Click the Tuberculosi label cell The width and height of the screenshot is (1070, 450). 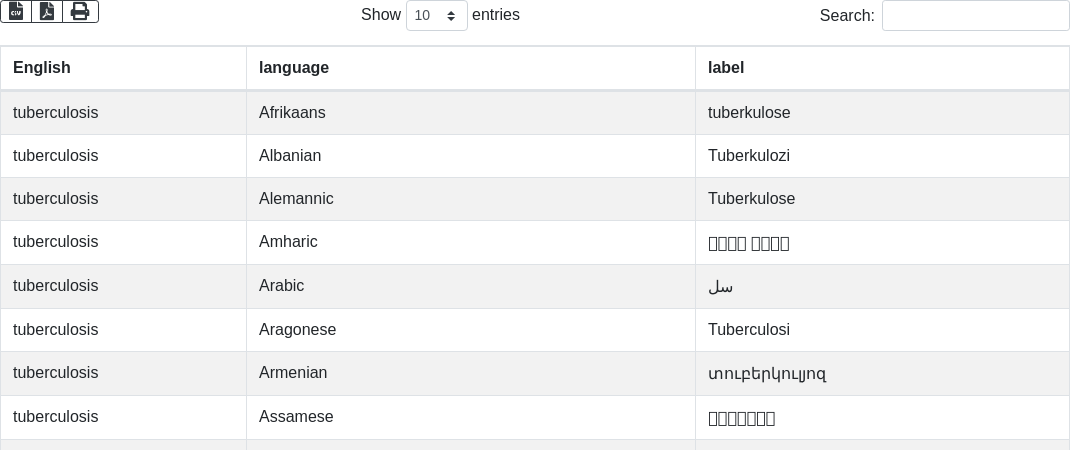tap(749, 330)
